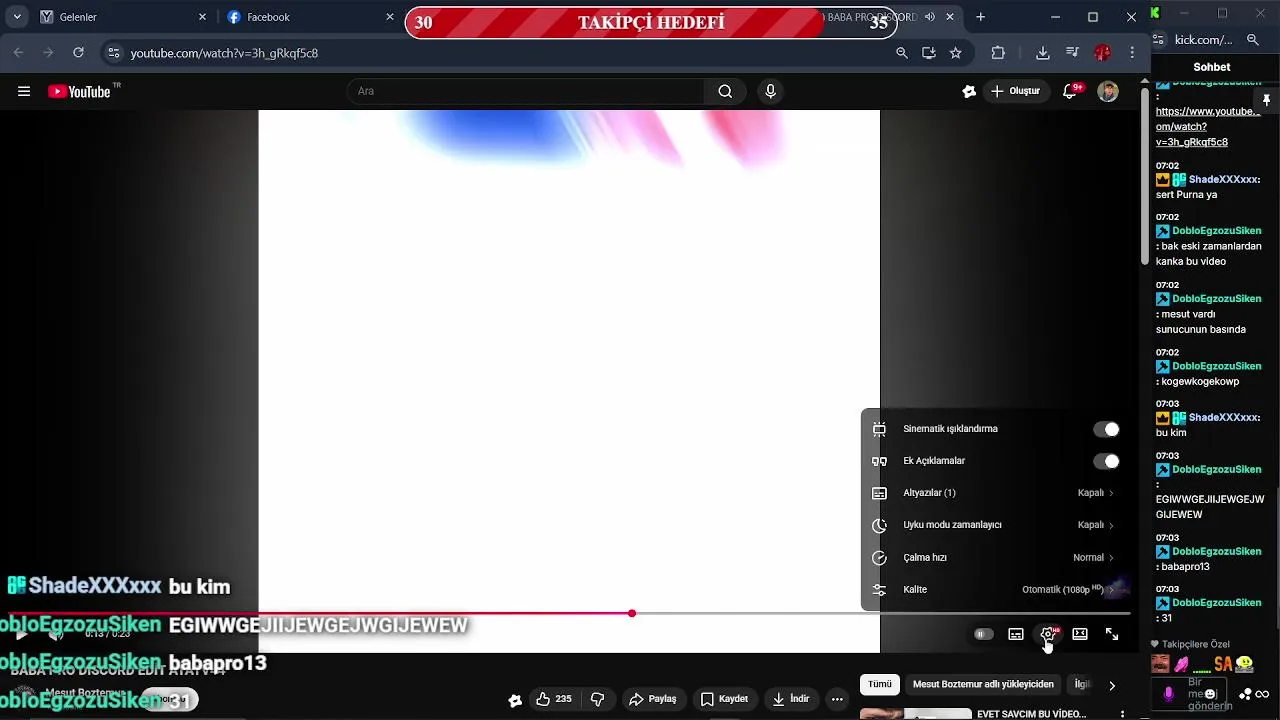
Task: Select the Tümü filter chip
Action: coord(880,684)
